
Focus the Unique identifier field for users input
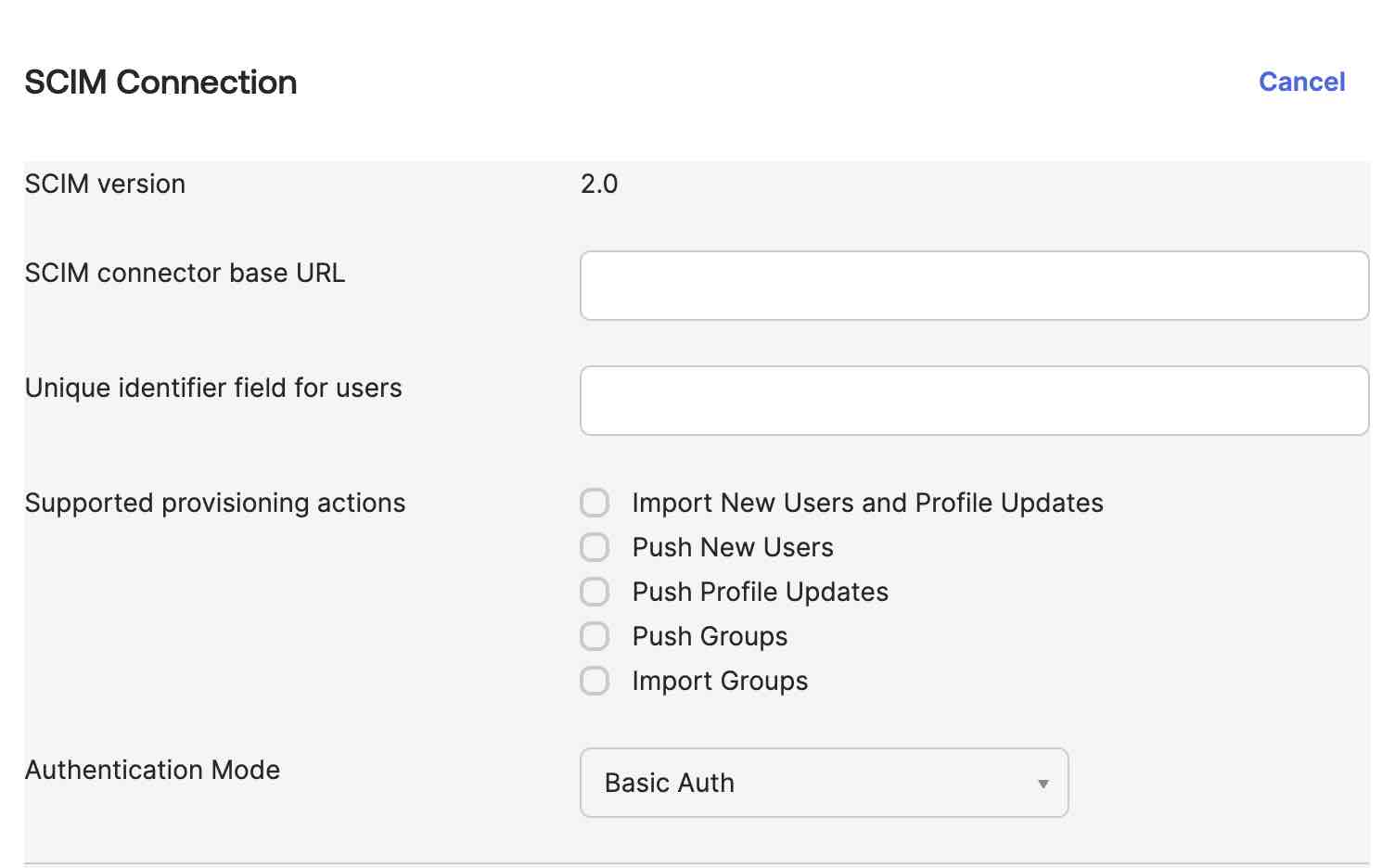[973, 400]
